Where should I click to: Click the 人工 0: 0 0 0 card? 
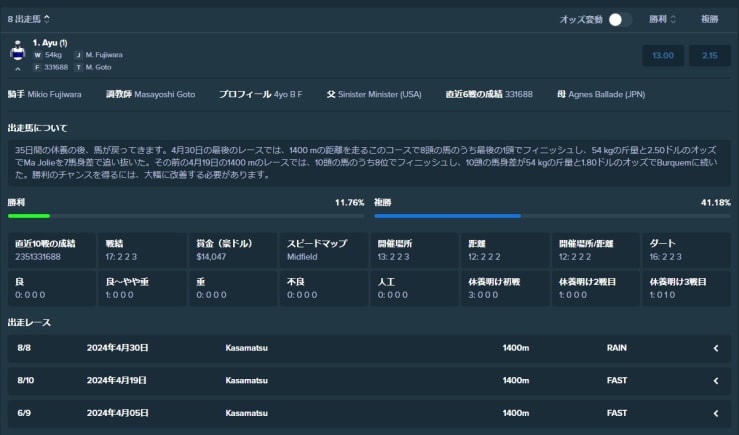[414, 288]
